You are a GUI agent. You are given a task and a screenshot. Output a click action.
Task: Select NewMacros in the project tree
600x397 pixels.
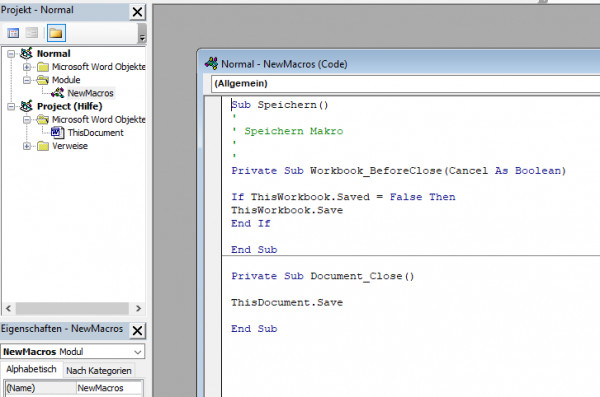tap(90, 93)
